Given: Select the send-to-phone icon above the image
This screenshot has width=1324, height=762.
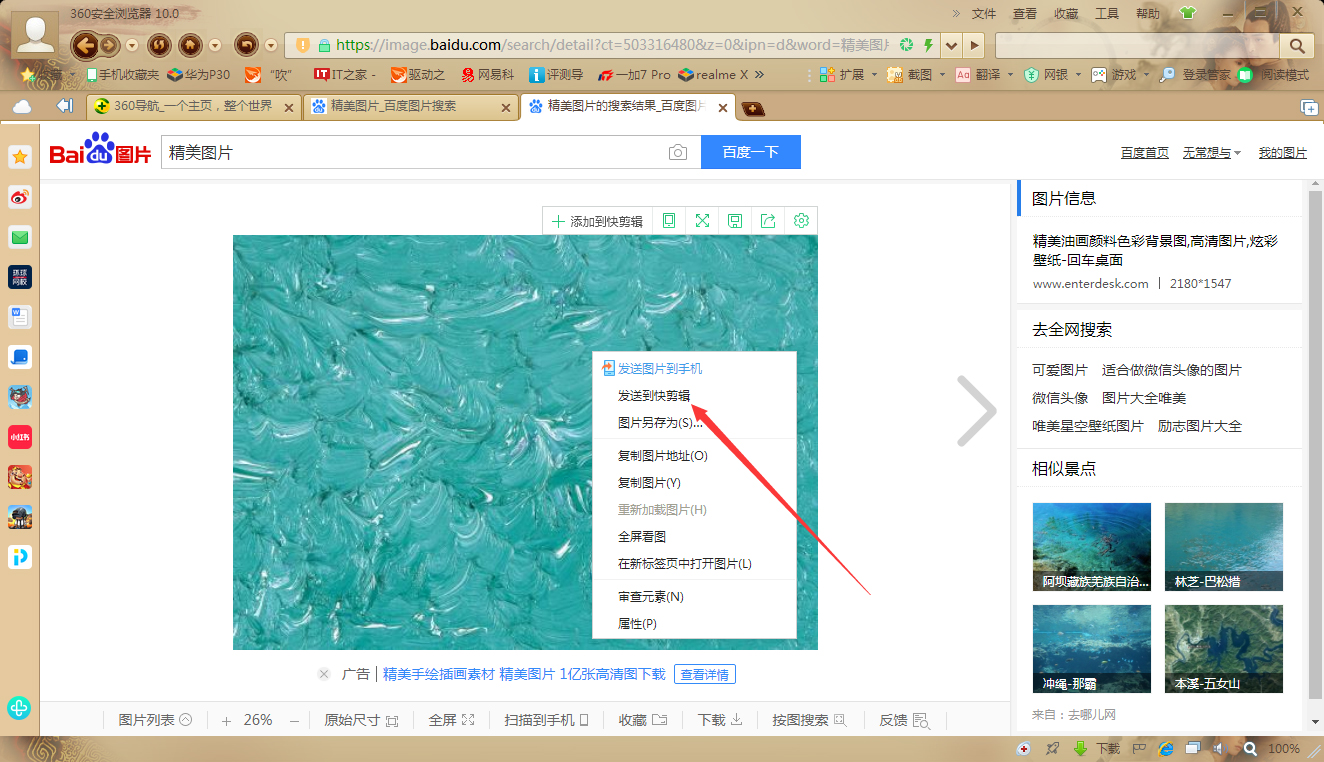Looking at the screenshot, I should coord(668,220).
